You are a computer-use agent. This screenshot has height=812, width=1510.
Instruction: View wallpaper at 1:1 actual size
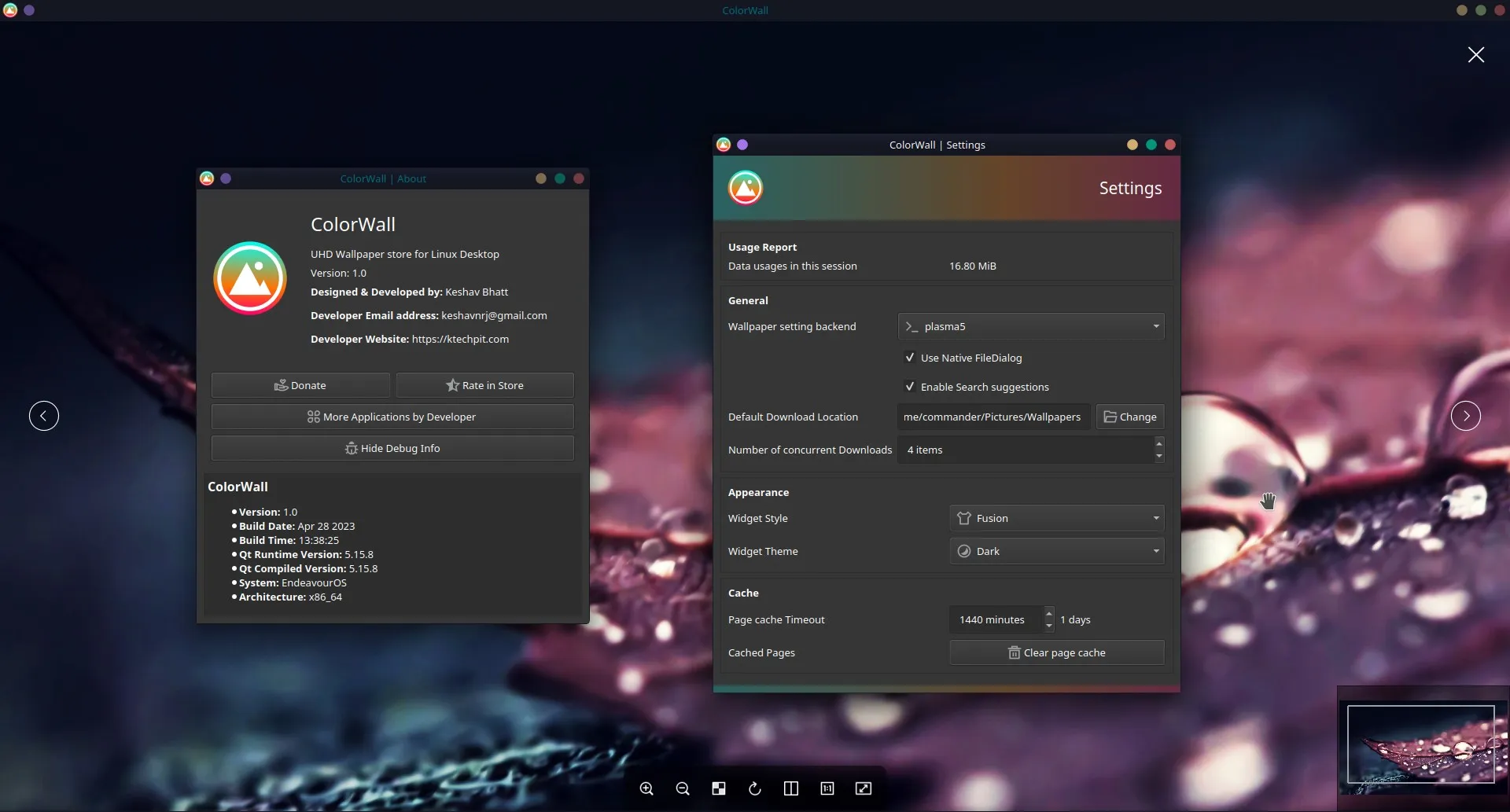point(827,788)
